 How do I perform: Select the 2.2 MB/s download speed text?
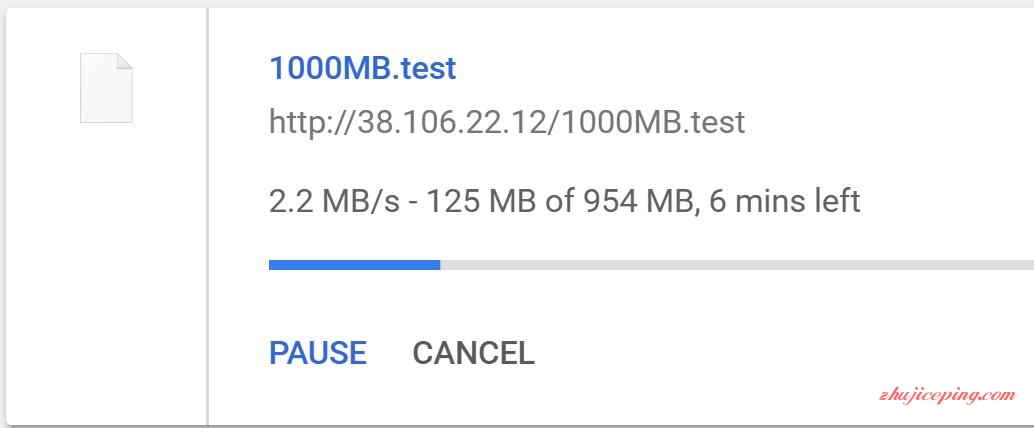(334, 201)
